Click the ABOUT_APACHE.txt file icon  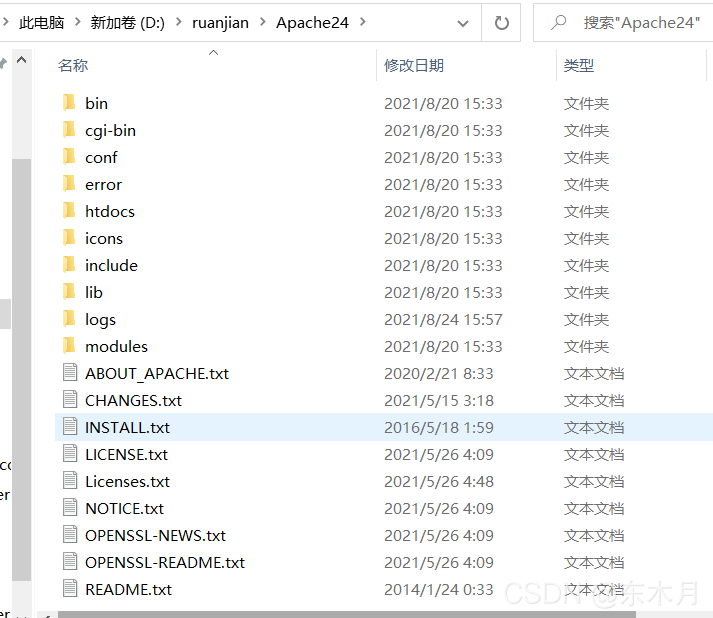[x=70, y=373]
